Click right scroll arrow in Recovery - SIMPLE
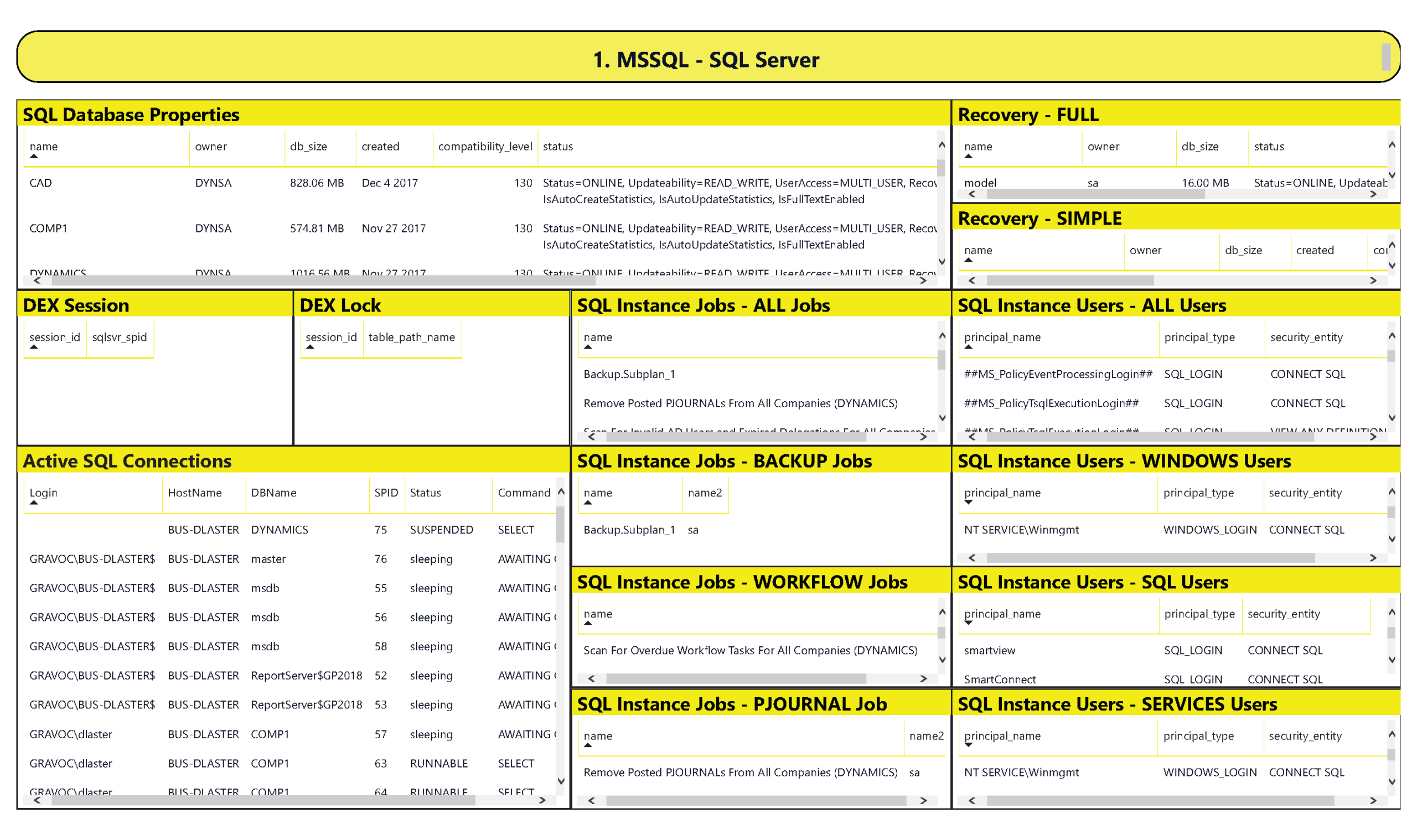Screen dimensions: 1417x840 (x=1373, y=280)
